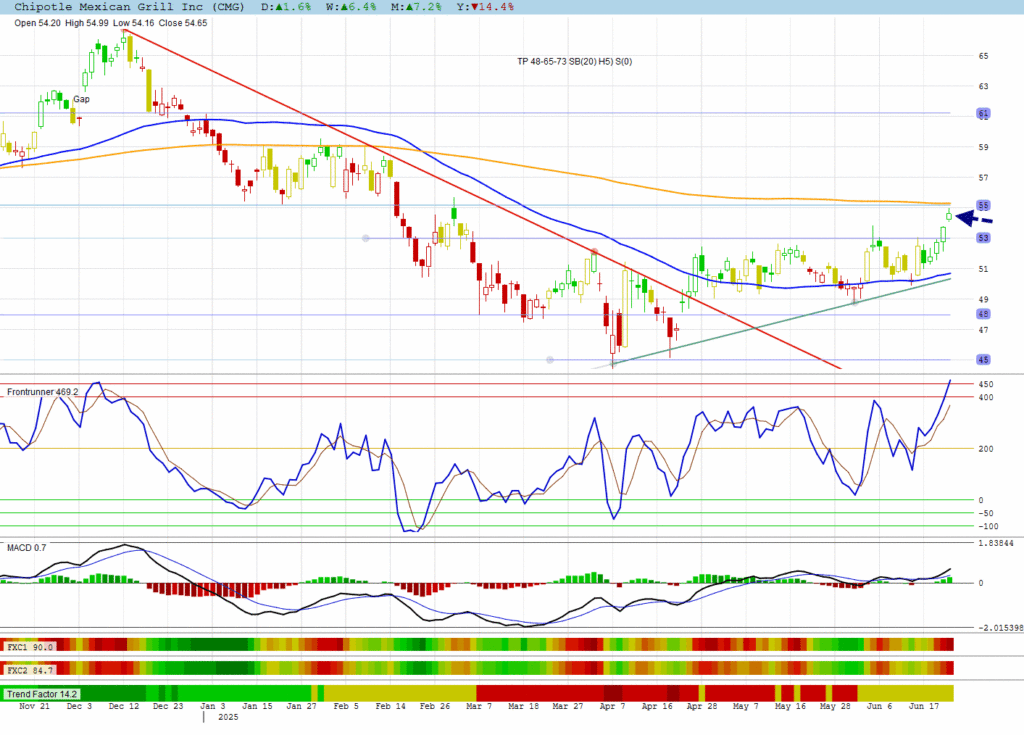Click the 49 price axis label
This screenshot has height=735, width=1024.
point(984,299)
